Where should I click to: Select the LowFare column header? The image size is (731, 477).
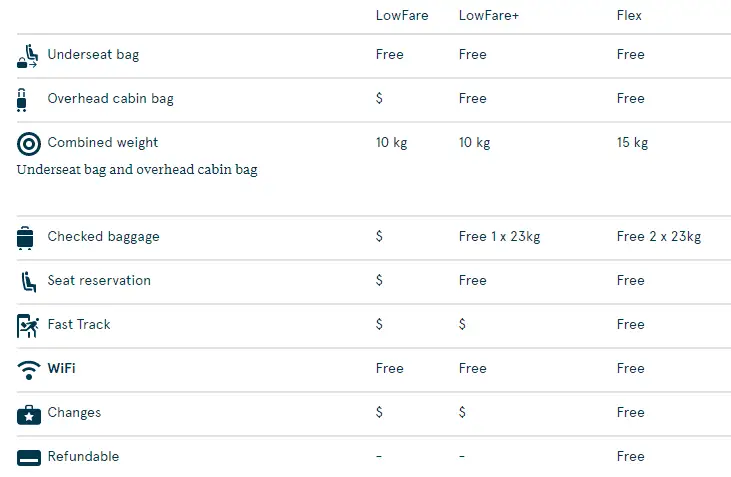coord(402,15)
